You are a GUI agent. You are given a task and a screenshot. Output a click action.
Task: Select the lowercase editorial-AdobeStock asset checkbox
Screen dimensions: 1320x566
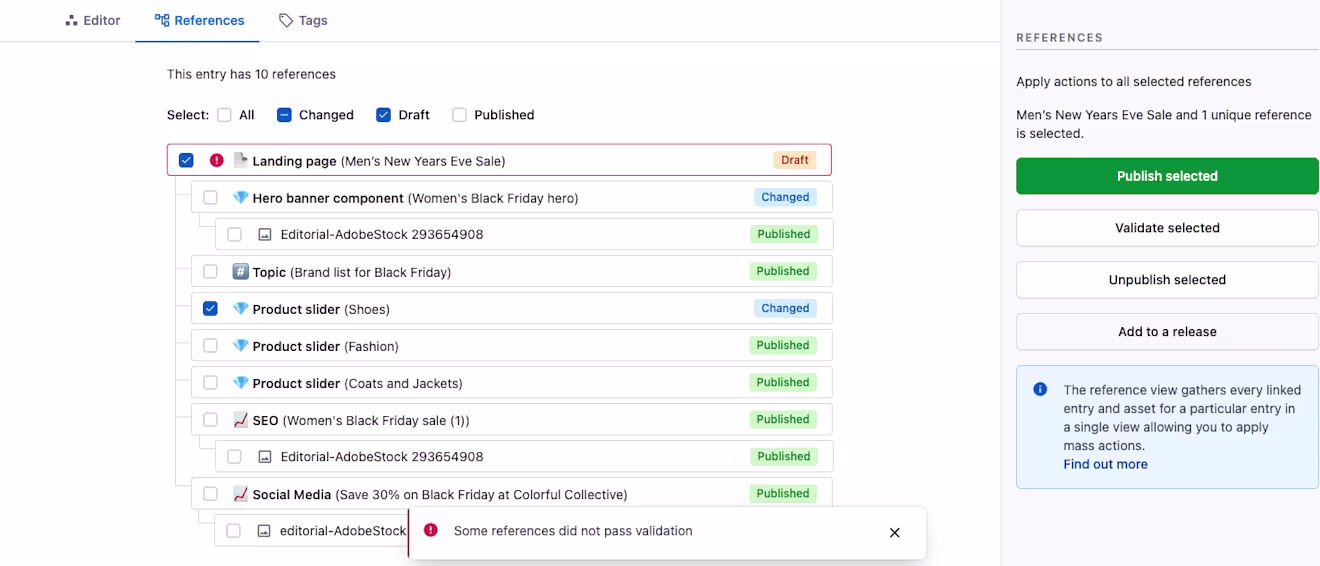(x=233, y=531)
